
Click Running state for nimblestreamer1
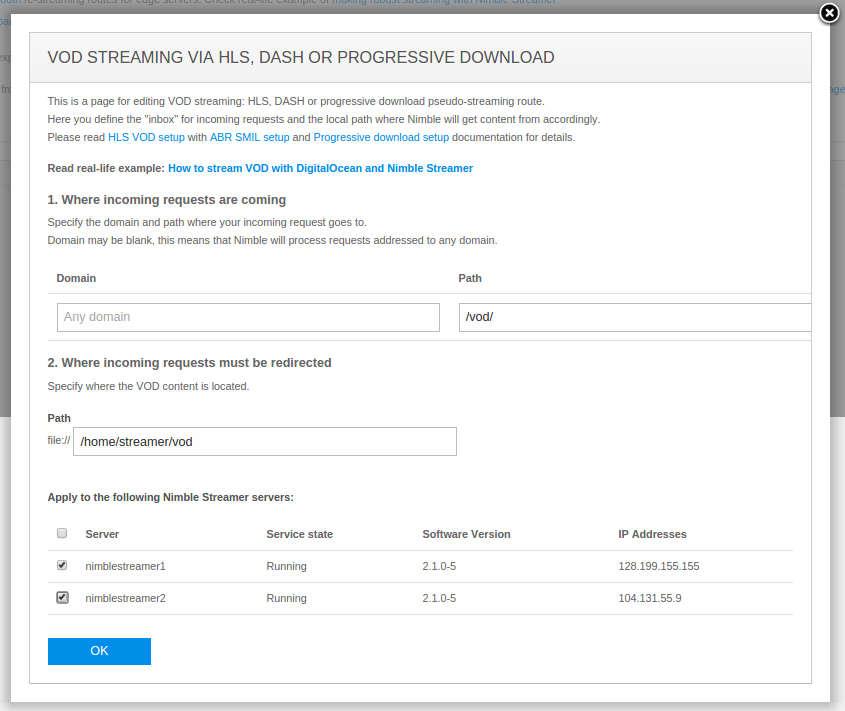tap(286, 567)
